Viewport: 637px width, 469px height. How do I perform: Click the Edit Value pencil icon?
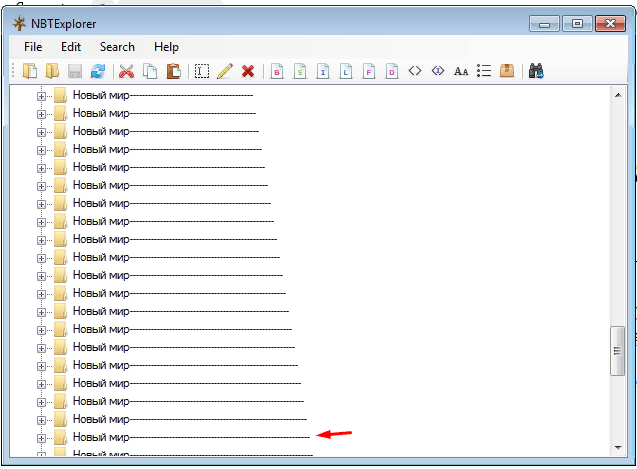[x=225, y=71]
